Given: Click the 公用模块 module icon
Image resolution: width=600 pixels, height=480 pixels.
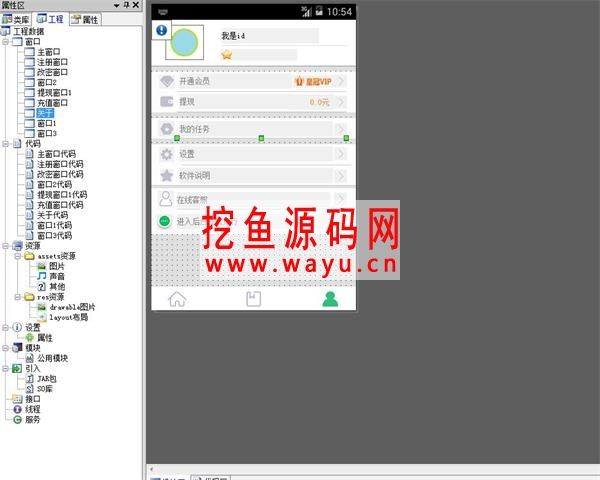Looking at the screenshot, I should 29,358.
